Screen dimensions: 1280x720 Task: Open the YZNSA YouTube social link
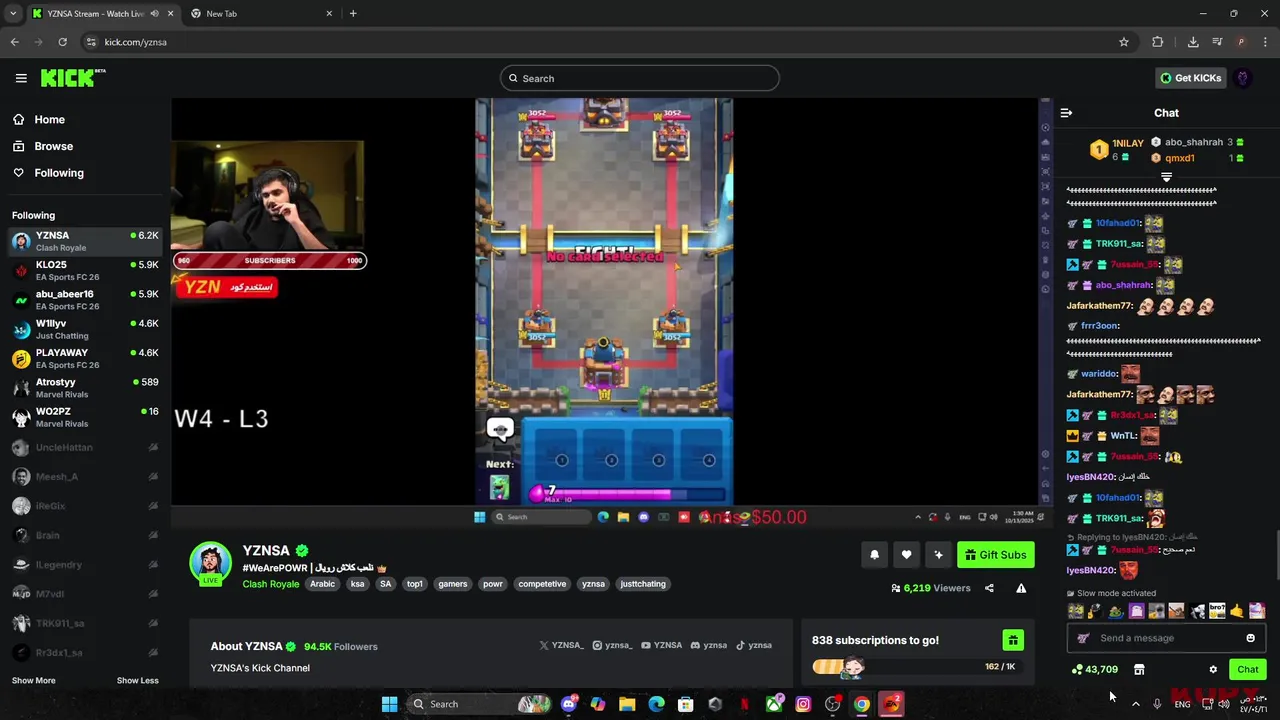[x=661, y=645]
